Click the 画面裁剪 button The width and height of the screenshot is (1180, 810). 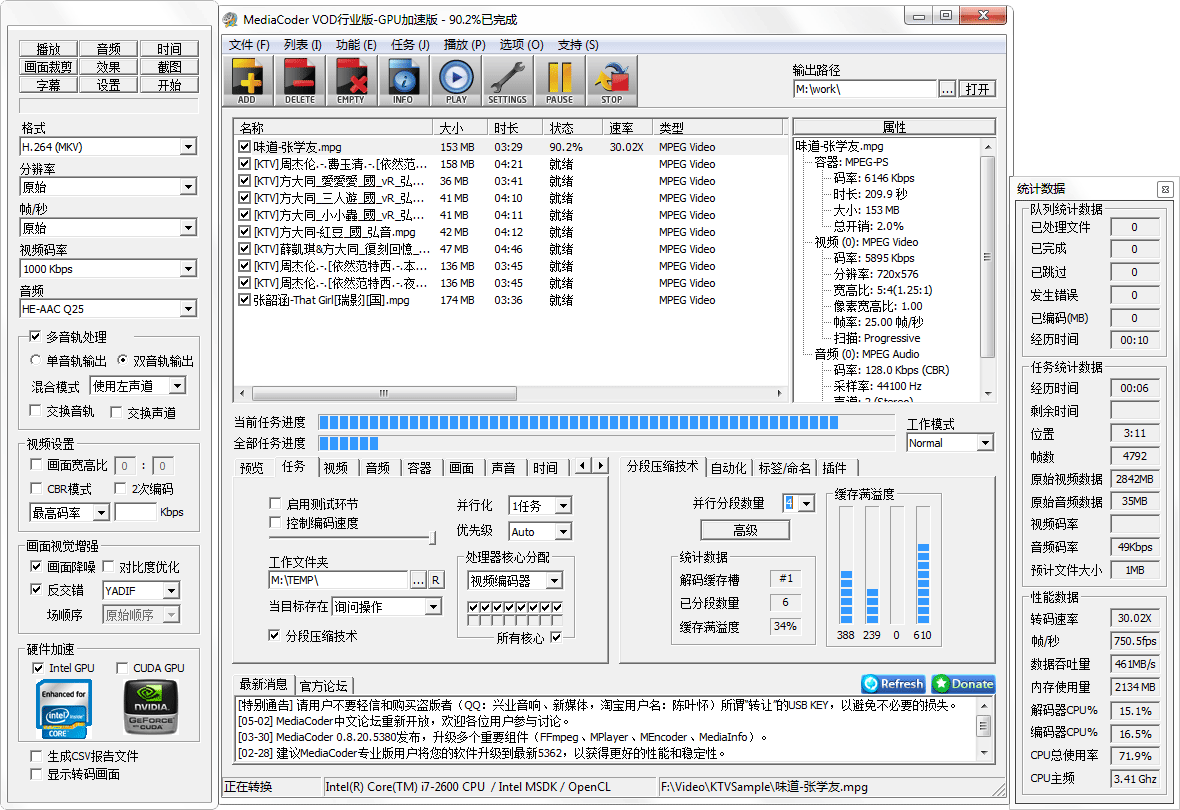coord(48,67)
